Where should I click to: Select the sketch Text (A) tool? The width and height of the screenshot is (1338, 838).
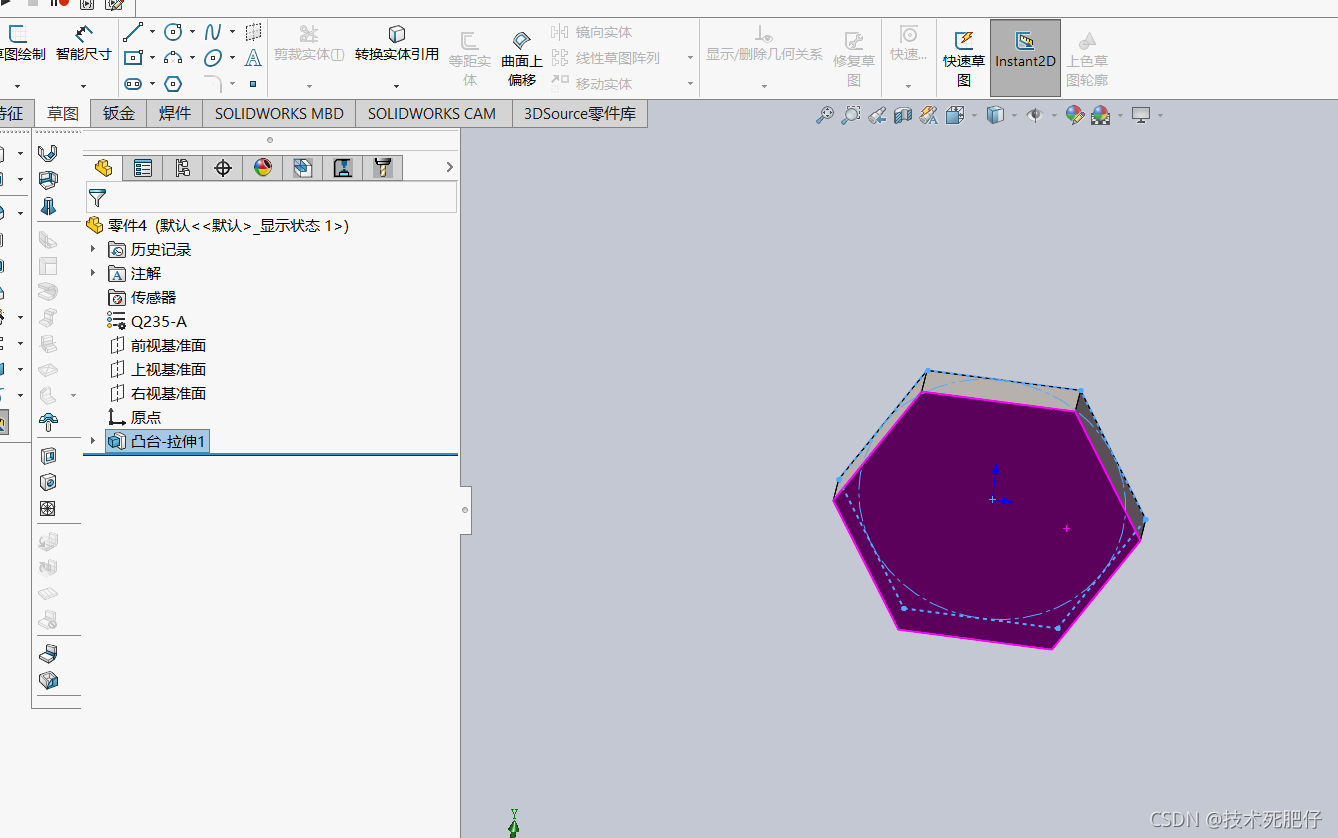(253, 58)
